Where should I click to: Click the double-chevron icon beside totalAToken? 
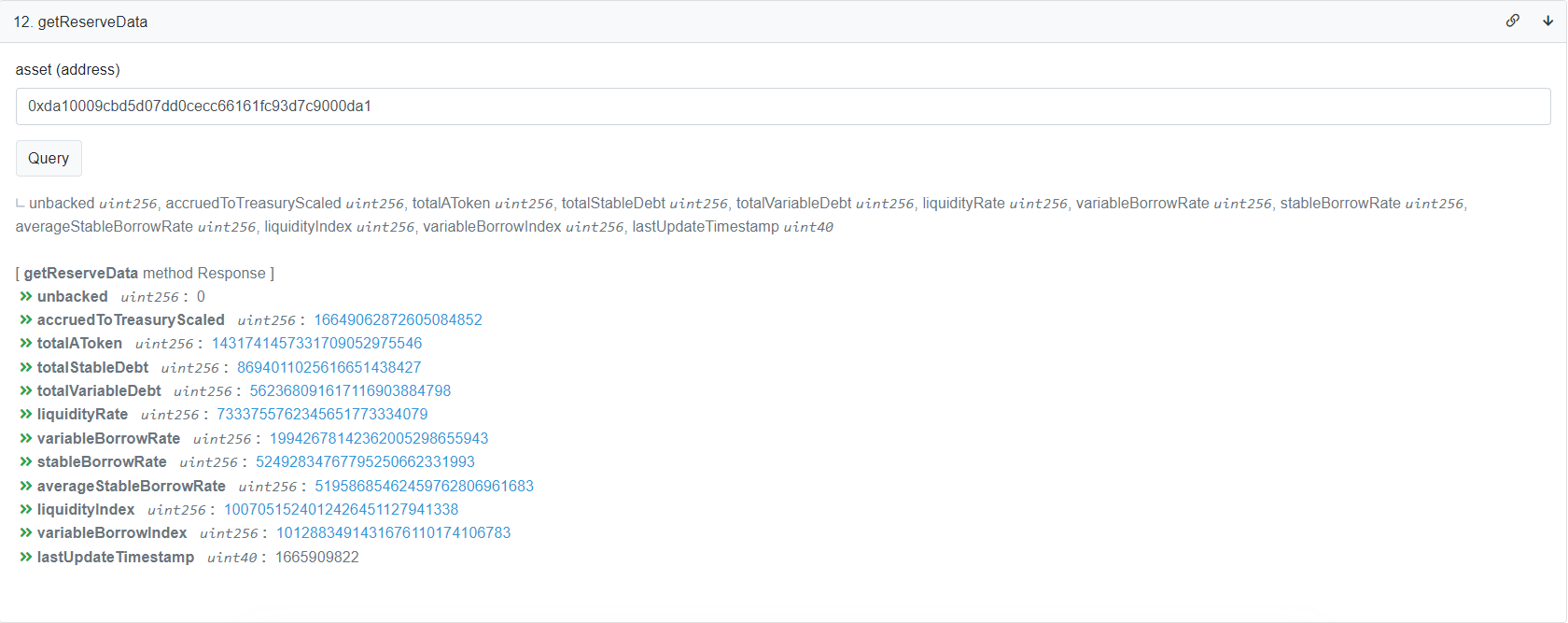point(26,344)
